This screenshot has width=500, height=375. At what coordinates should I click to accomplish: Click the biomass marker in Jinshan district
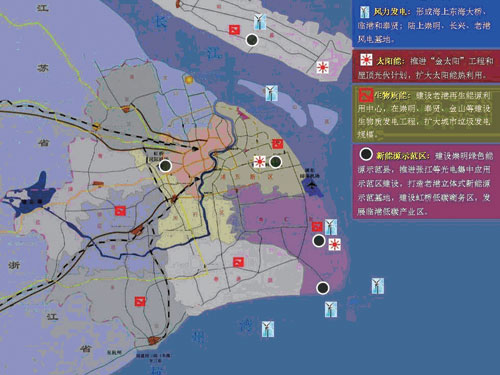tap(140, 301)
